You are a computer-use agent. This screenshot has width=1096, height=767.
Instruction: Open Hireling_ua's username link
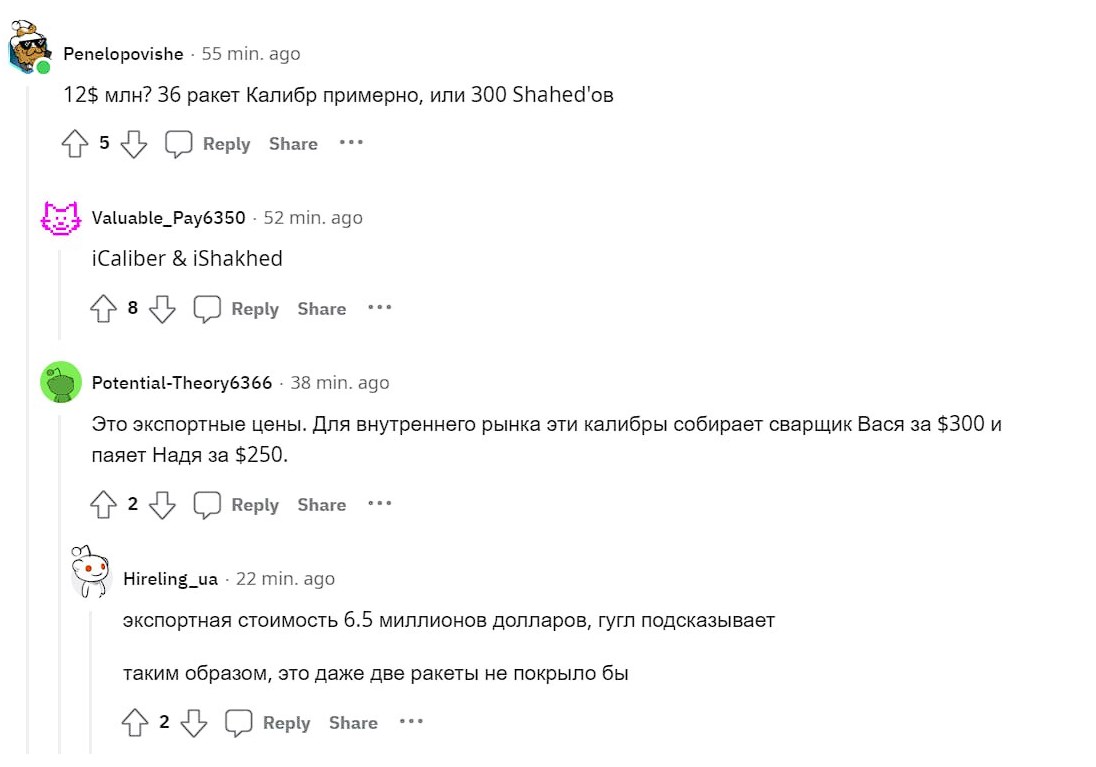(170, 579)
